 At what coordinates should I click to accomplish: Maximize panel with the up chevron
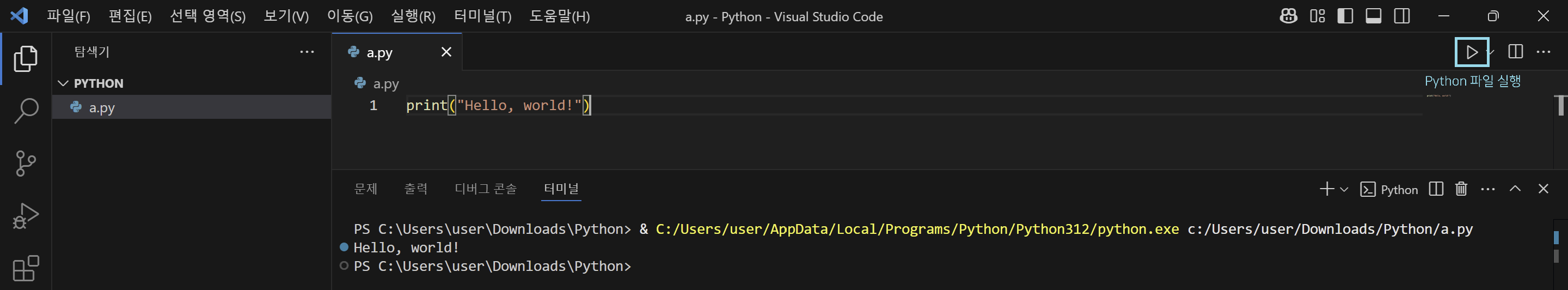[1515, 189]
